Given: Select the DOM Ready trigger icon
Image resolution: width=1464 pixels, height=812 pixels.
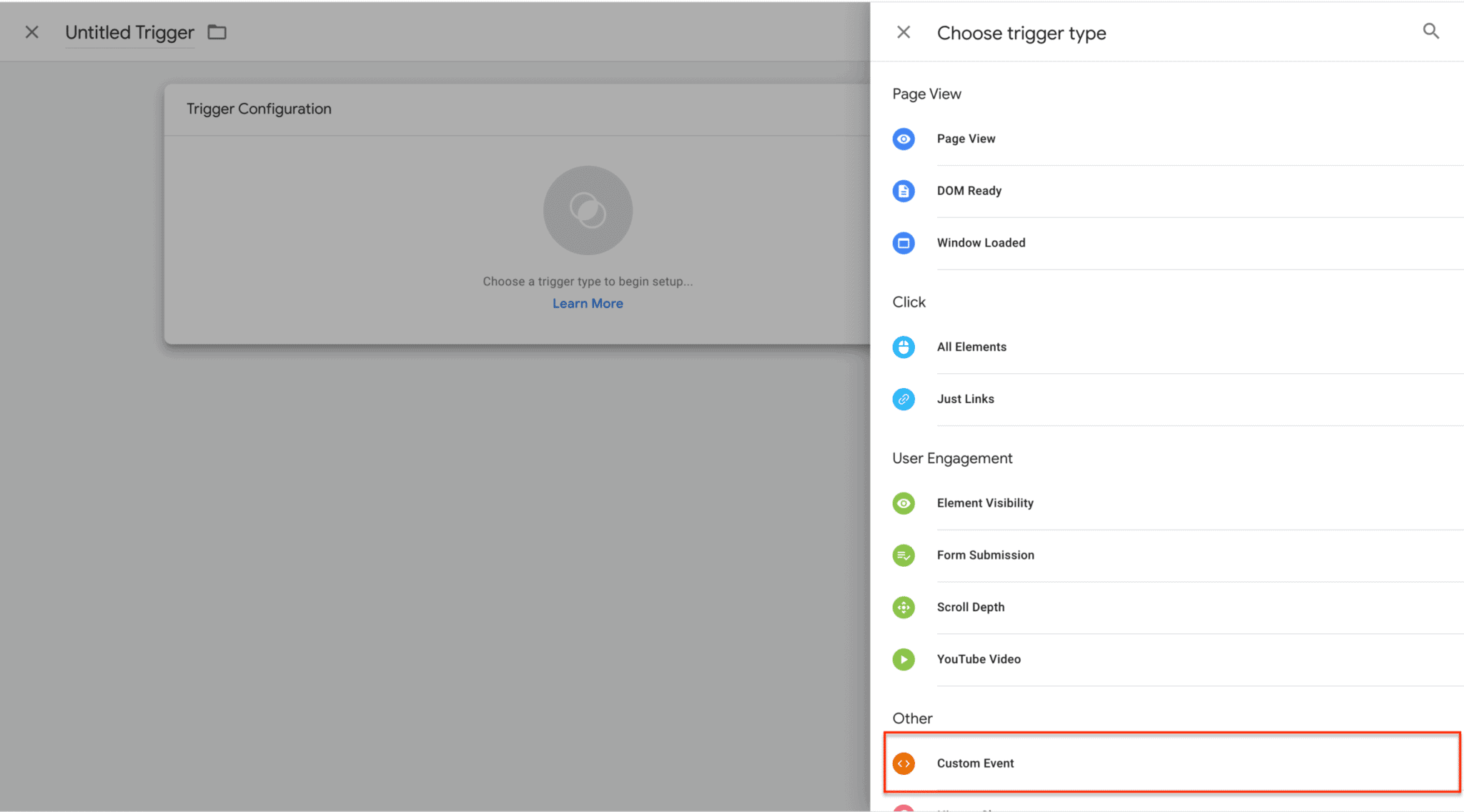Looking at the screenshot, I should tap(904, 191).
